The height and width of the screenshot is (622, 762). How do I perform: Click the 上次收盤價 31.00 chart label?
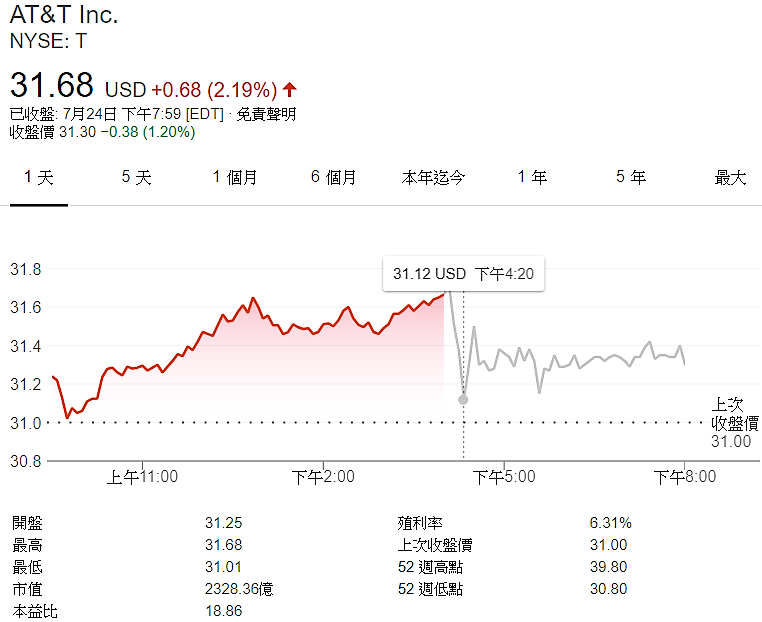click(x=734, y=422)
